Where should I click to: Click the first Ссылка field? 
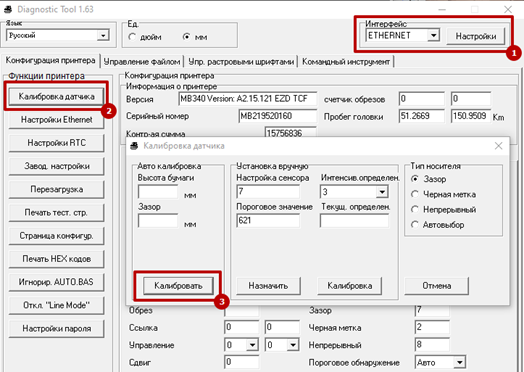point(242,327)
